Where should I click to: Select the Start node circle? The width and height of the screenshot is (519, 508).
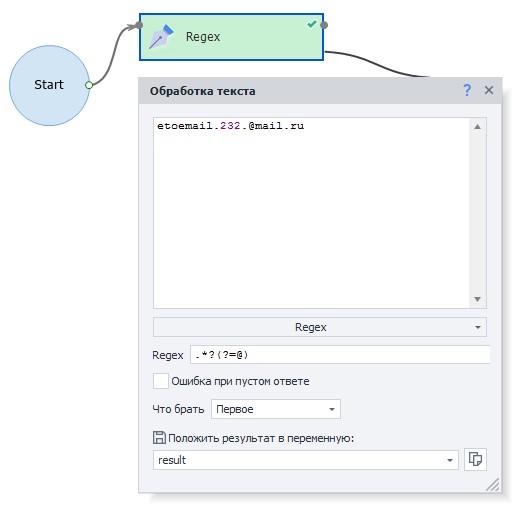click(x=49, y=85)
